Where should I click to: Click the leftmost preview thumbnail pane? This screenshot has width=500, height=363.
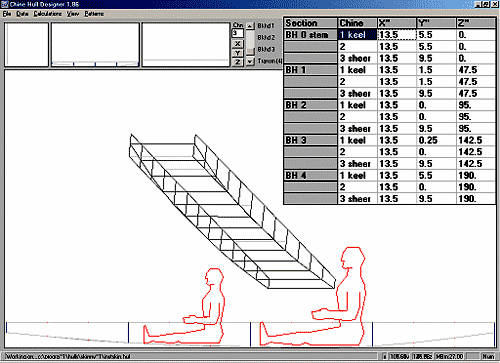point(27,44)
